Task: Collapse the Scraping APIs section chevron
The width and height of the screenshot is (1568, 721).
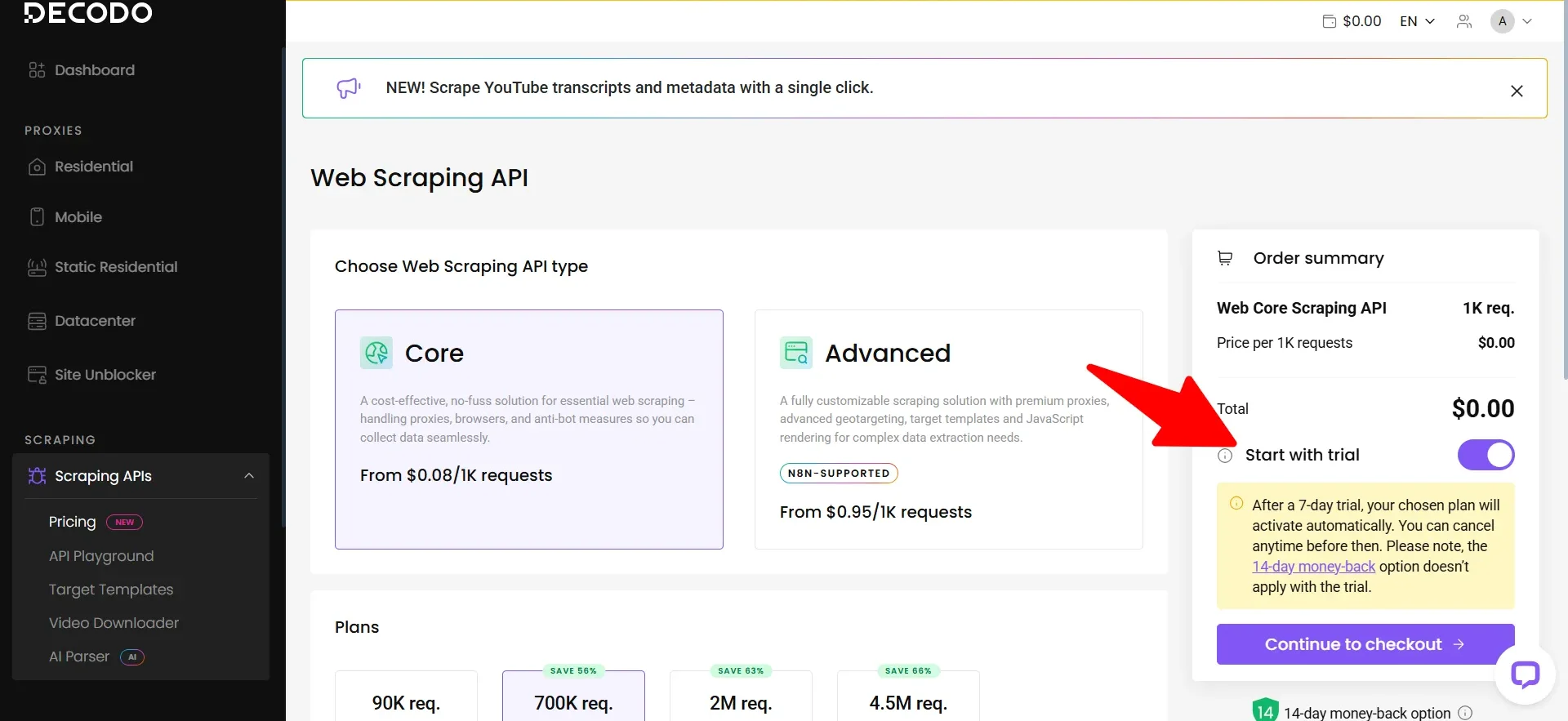Action: [x=249, y=476]
